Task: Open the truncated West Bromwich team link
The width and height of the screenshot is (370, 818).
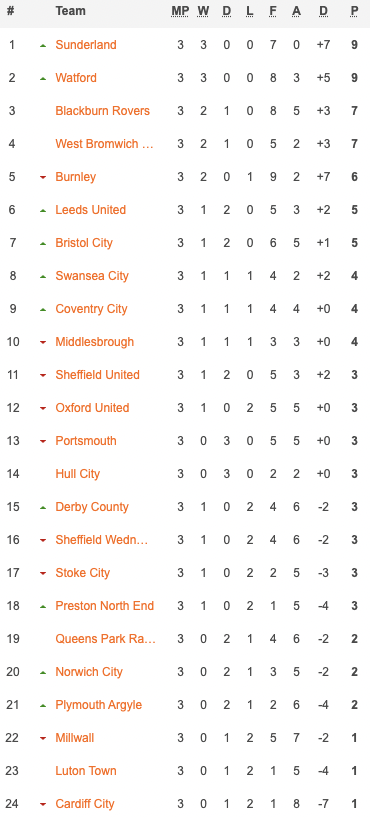Action: pyautogui.click(x=105, y=143)
